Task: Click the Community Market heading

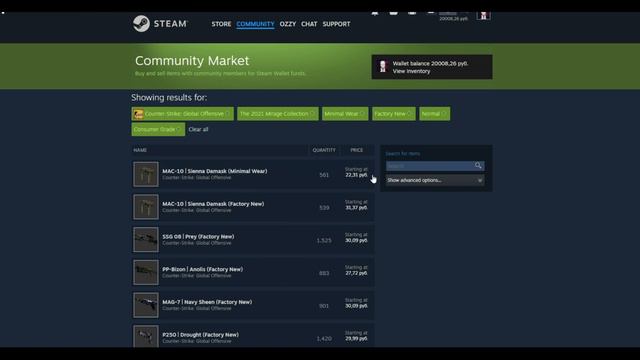Action: click(192, 61)
